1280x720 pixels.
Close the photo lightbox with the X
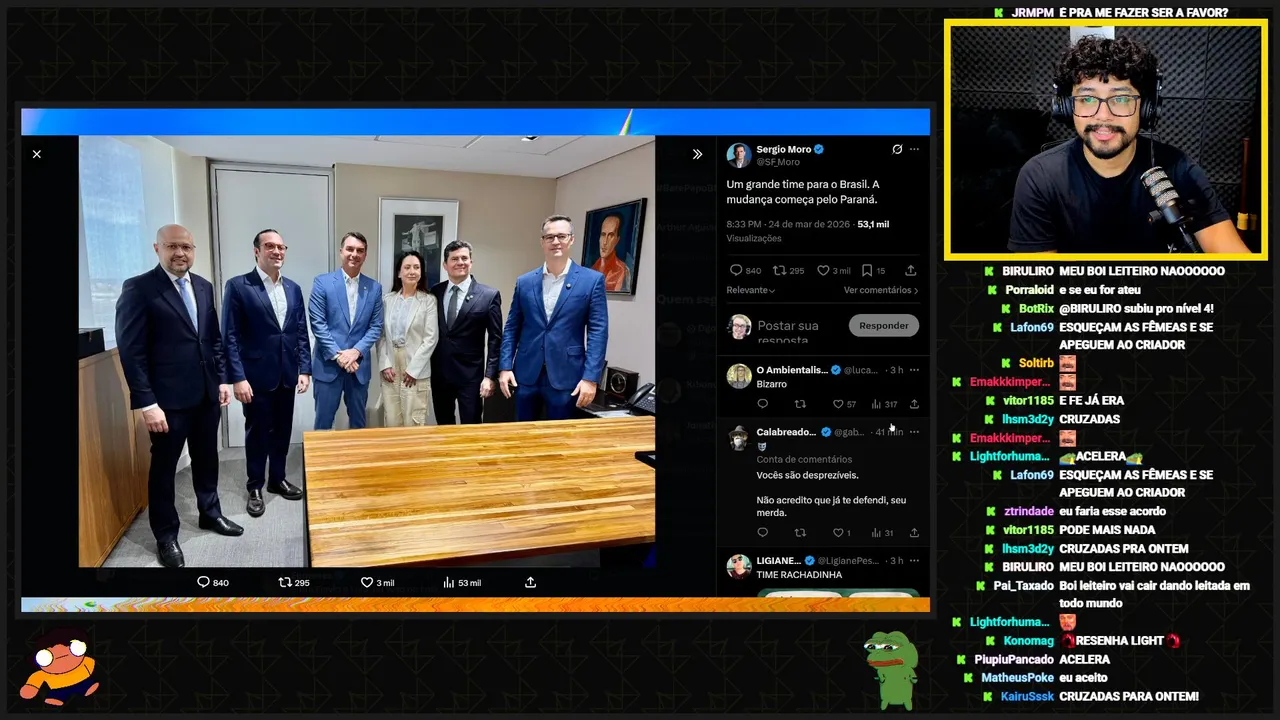[37, 154]
